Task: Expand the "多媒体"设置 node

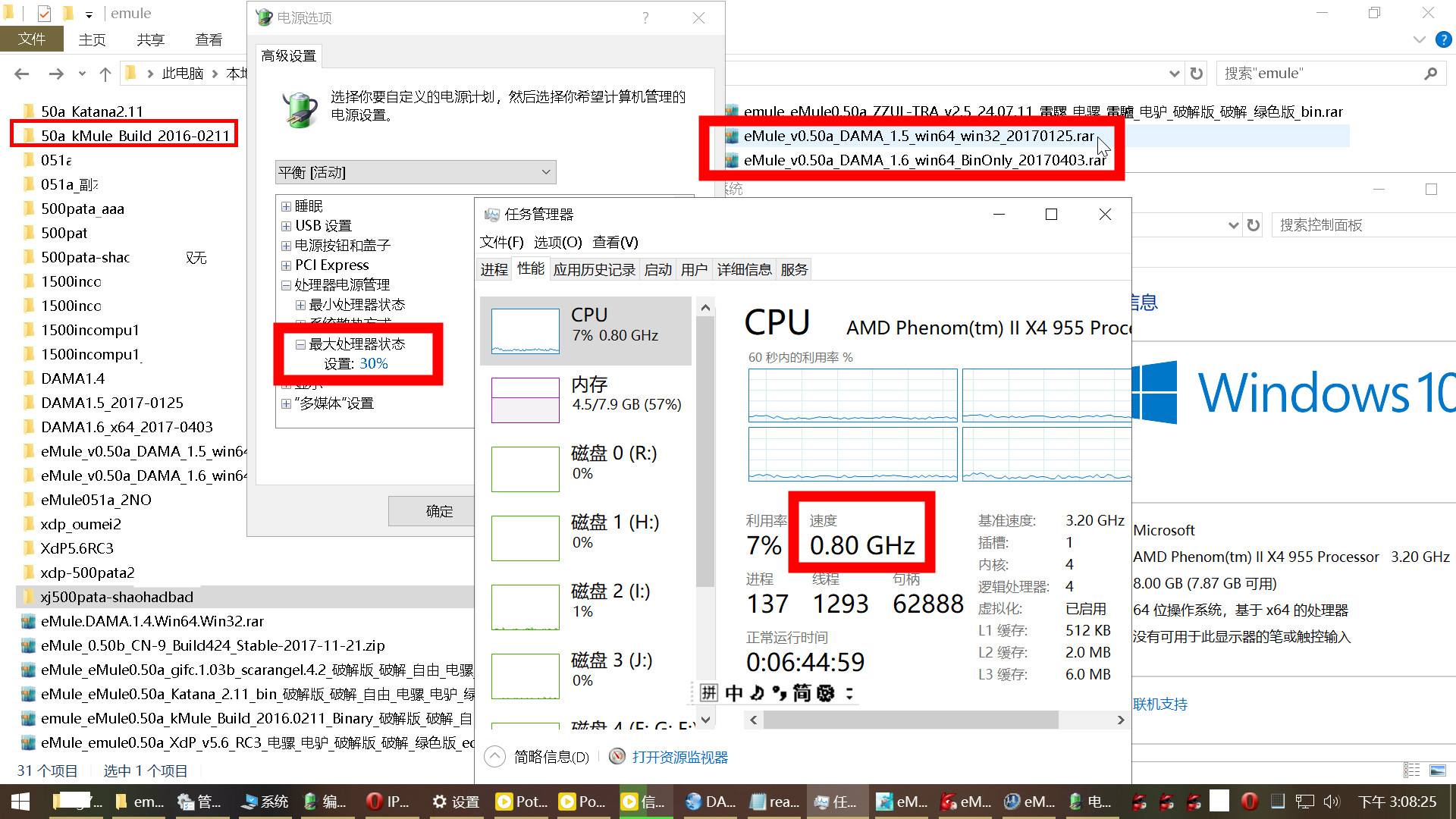Action: click(286, 403)
